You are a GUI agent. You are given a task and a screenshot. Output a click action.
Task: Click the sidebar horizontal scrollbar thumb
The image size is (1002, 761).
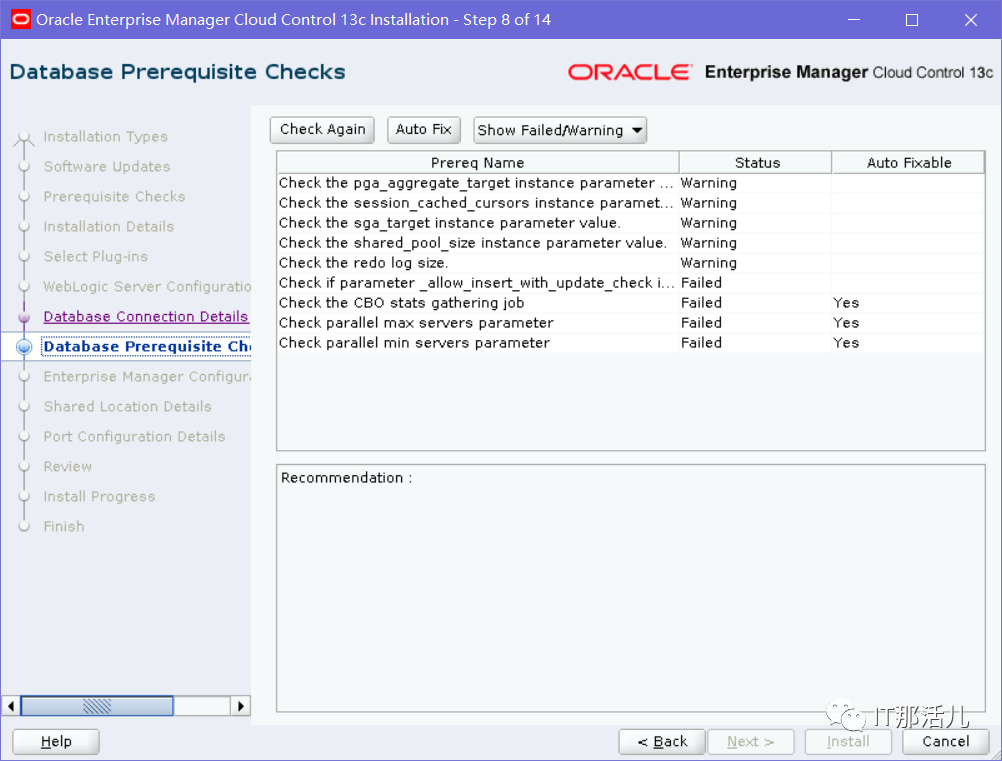pos(97,706)
